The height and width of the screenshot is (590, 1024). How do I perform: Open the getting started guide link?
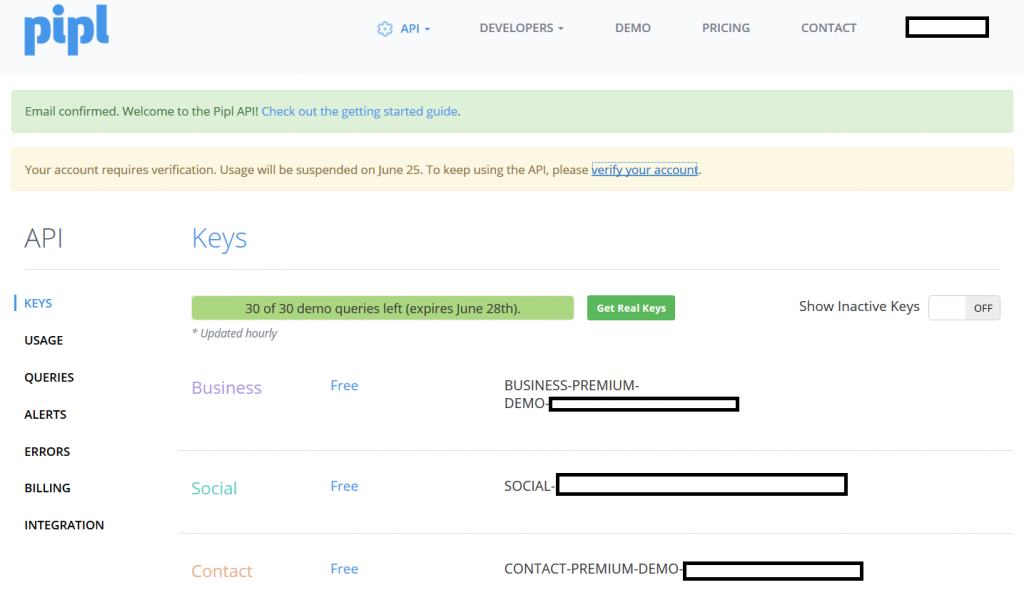(359, 111)
